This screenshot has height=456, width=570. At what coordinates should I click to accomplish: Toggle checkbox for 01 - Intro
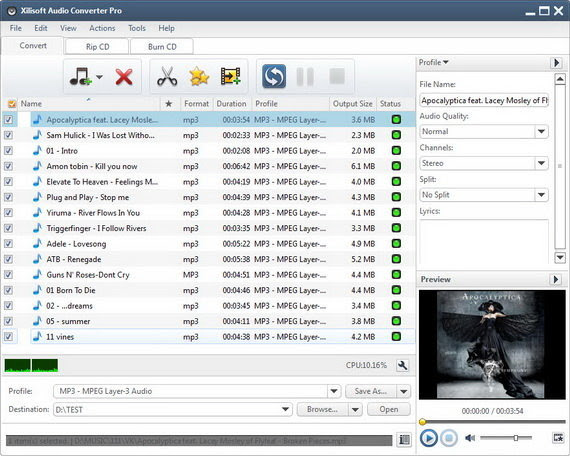pyautogui.click(x=8, y=151)
